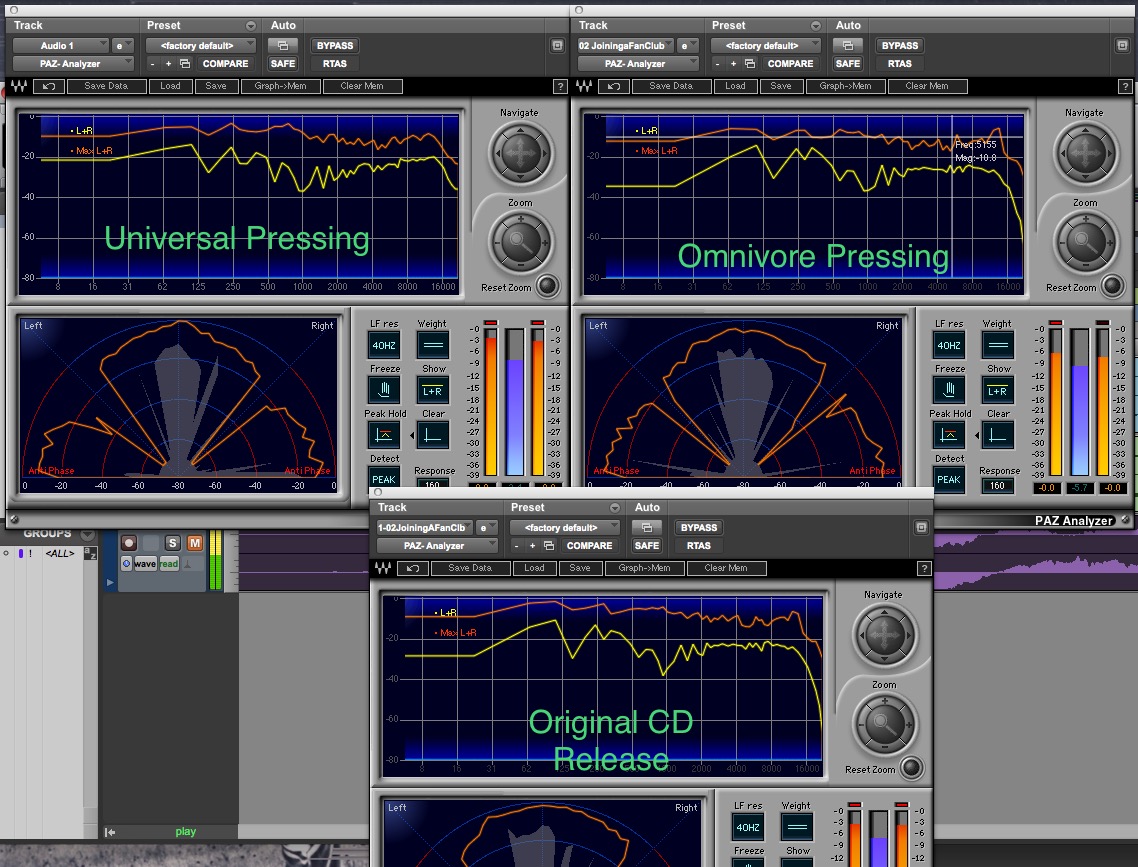Click COMPARE in the 02 JoiningaFanClub window

(x=790, y=64)
